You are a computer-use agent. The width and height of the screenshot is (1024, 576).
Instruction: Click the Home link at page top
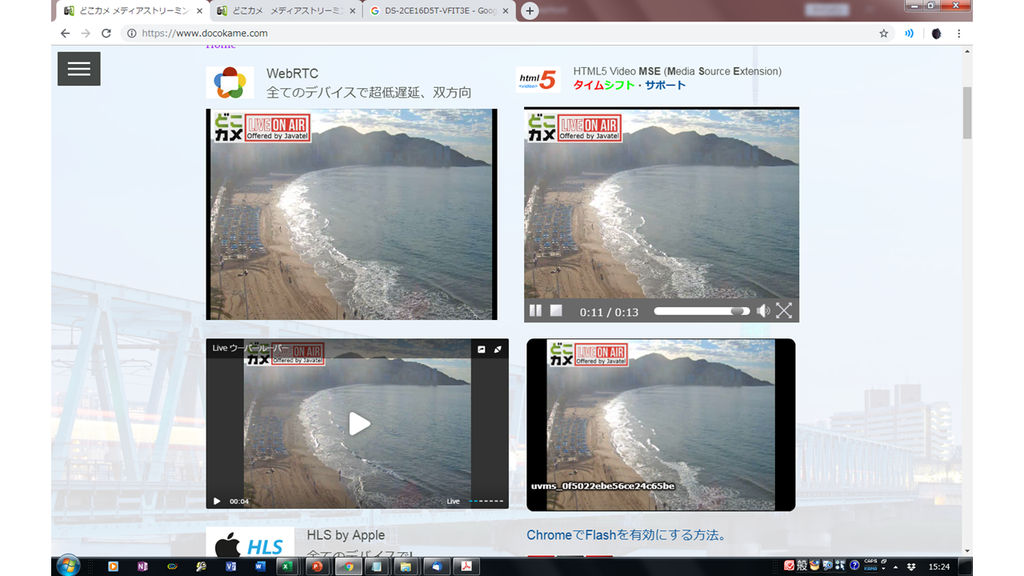coord(221,45)
